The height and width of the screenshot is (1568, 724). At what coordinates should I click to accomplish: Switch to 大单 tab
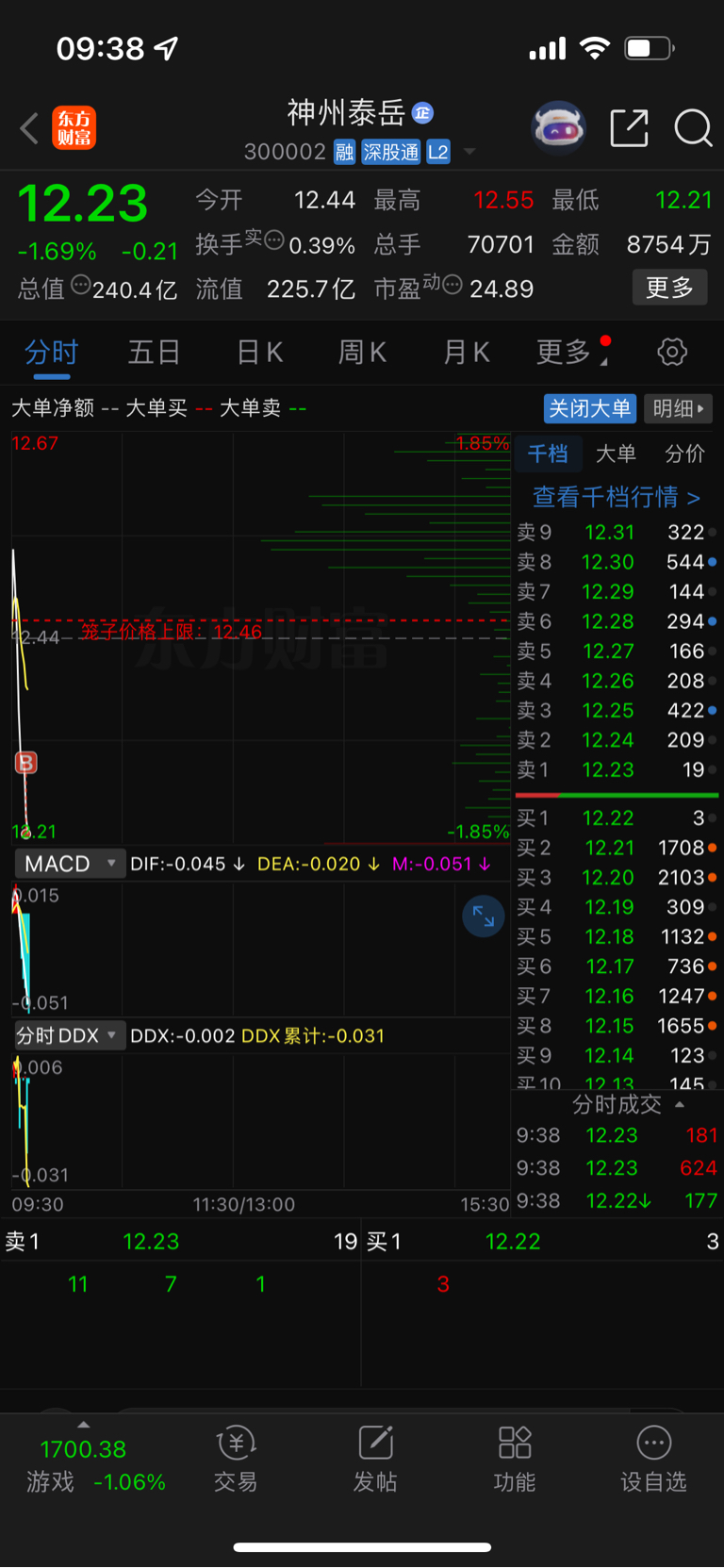tap(617, 454)
